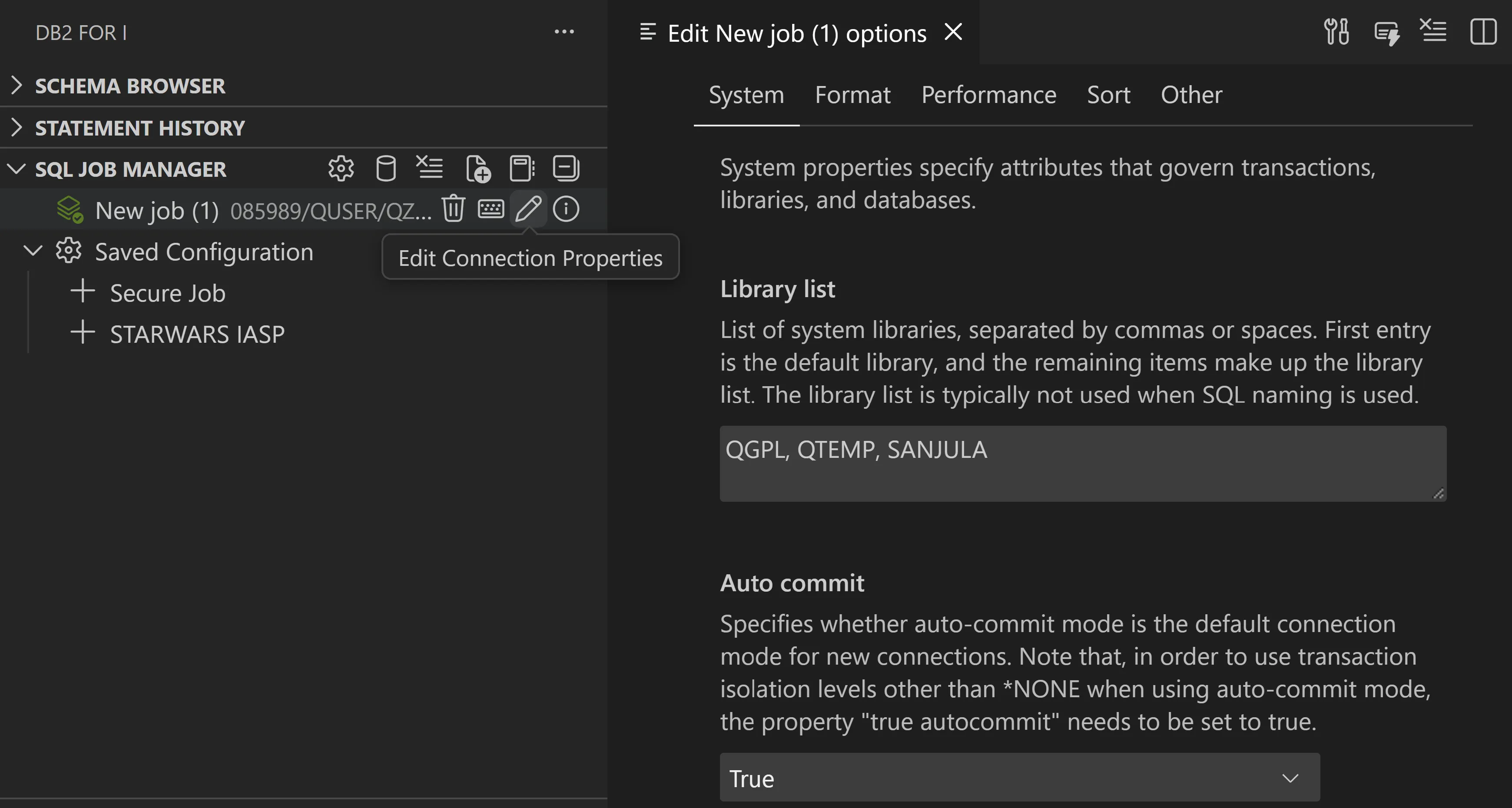Delete New job (1) with trash icon

tap(453, 209)
